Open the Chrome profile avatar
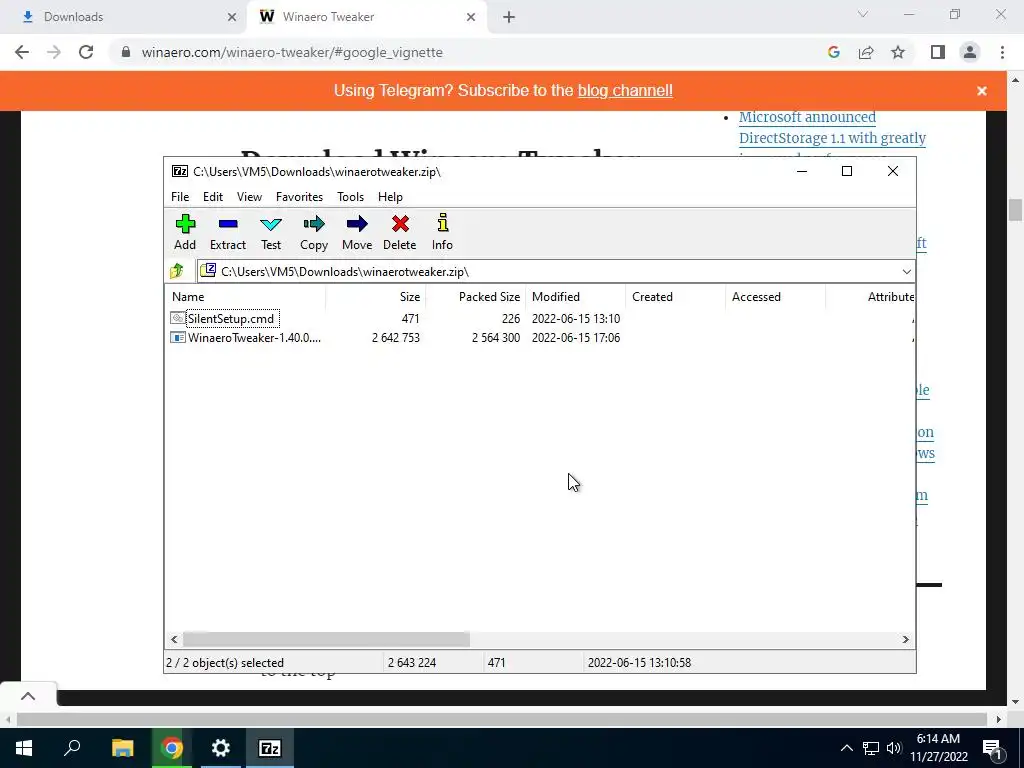The width and height of the screenshot is (1024, 768). coord(970,52)
